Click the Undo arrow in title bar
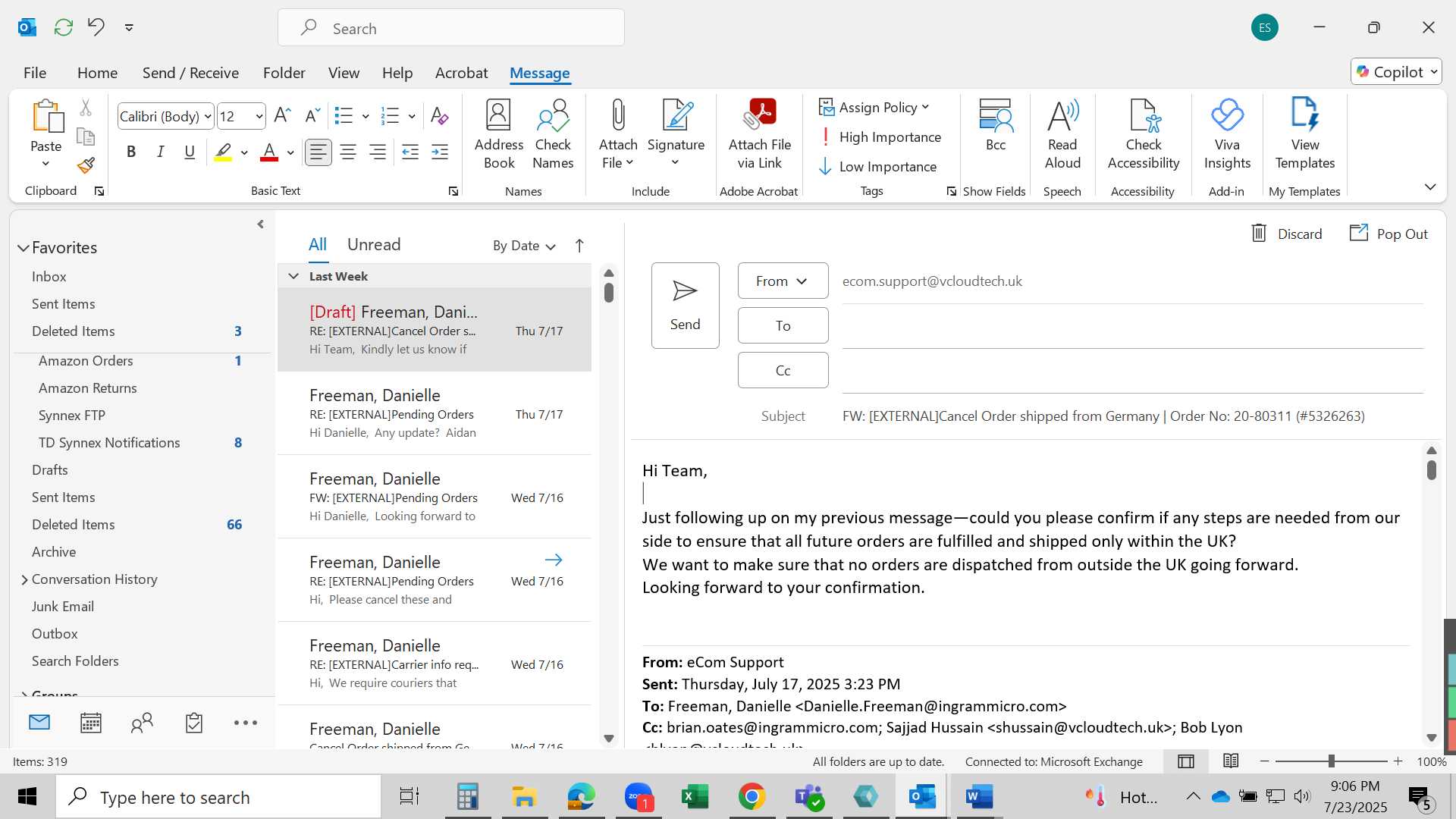 pyautogui.click(x=96, y=27)
